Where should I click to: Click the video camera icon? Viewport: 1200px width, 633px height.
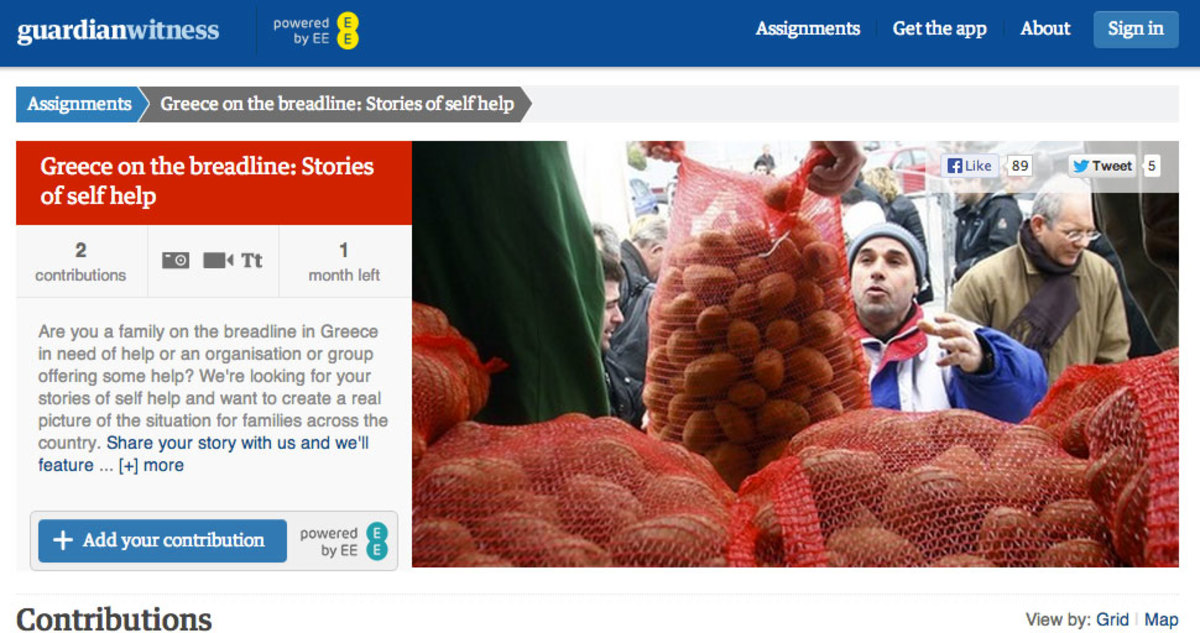218,260
